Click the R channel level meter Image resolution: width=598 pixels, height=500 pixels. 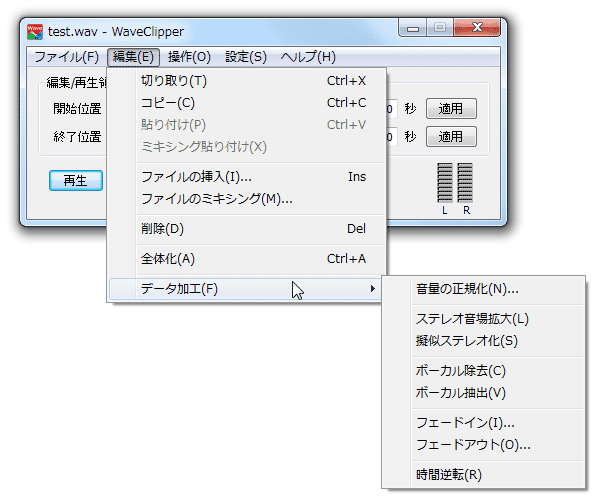(x=465, y=183)
